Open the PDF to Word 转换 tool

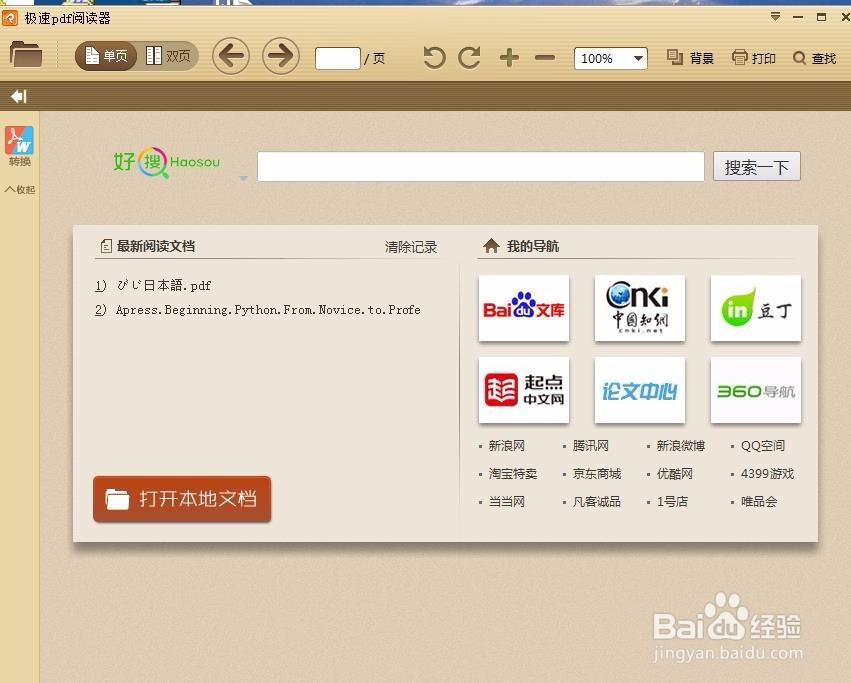20,146
